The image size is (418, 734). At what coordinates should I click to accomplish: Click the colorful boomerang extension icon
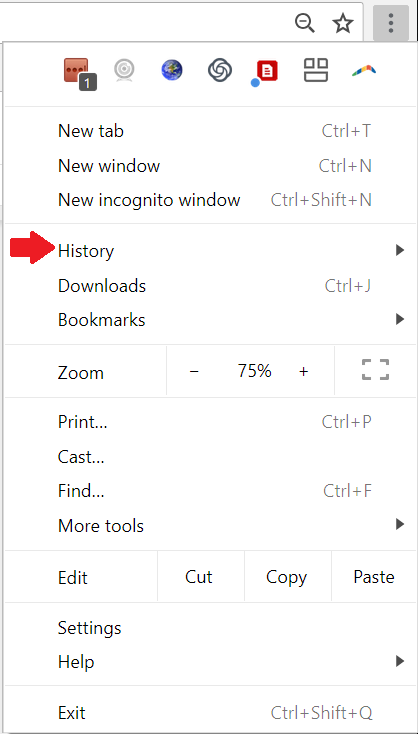pos(364,71)
